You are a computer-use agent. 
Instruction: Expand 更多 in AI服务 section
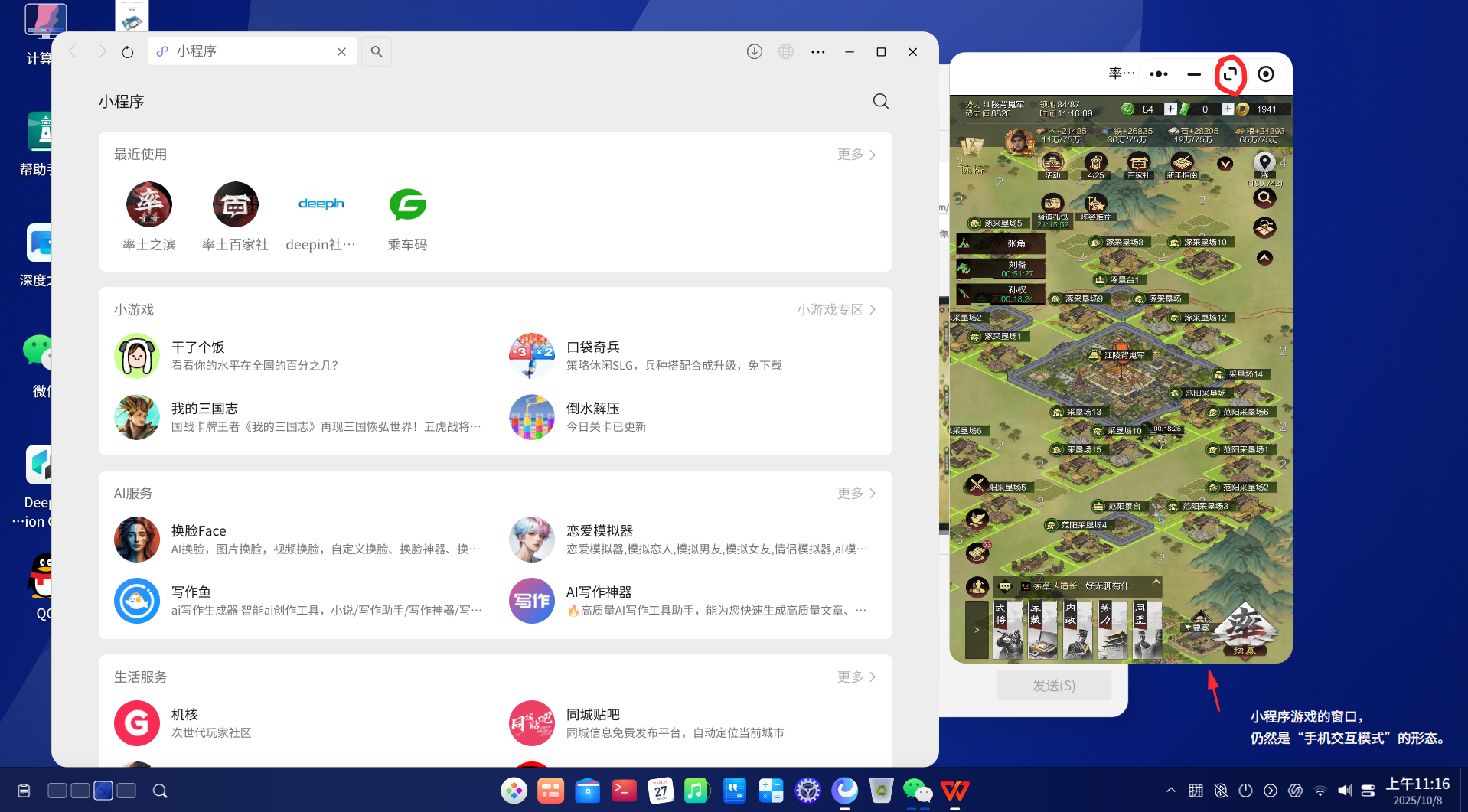(x=856, y=494)
